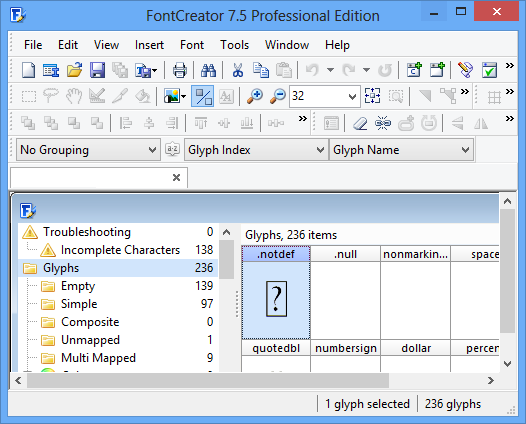Open the Glyph Name dropdown
Image resolution: width=526 pixels, height=424 pixels.
tap(402, 150)
